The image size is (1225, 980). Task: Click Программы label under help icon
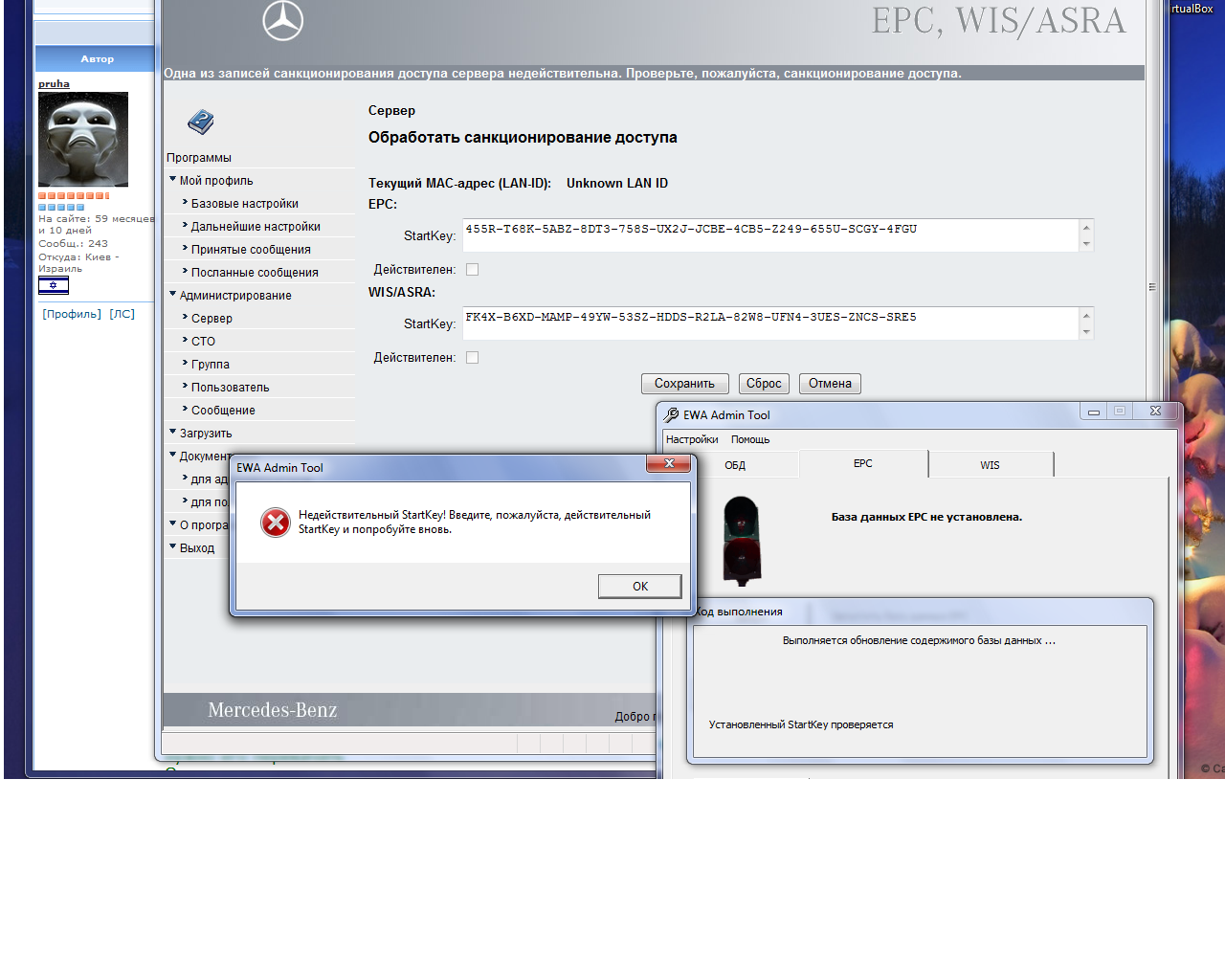coord(199,158)
